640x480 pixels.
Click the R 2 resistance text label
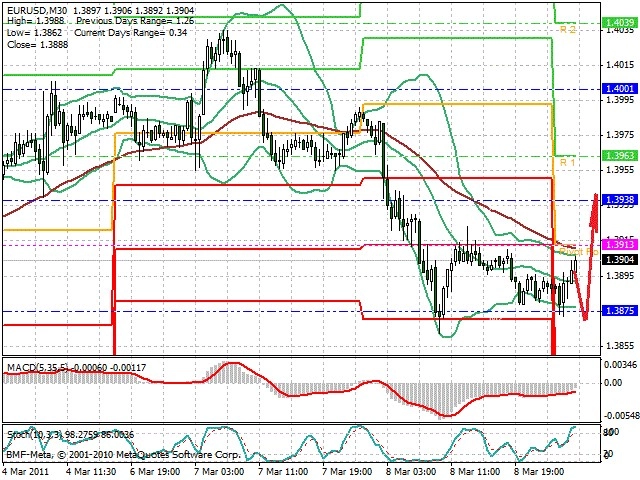click(568, 29)
